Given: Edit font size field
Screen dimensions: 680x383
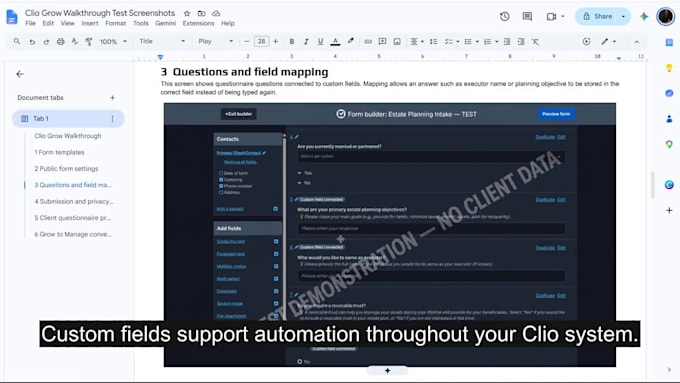Looking at the screenshot, I should tap(262, 42).
